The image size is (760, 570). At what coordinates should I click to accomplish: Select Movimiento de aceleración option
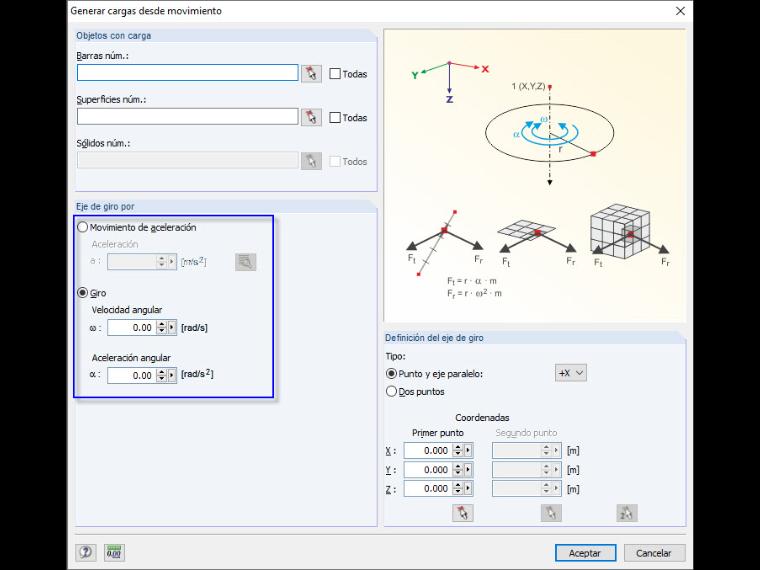click(x=83, y=227)
